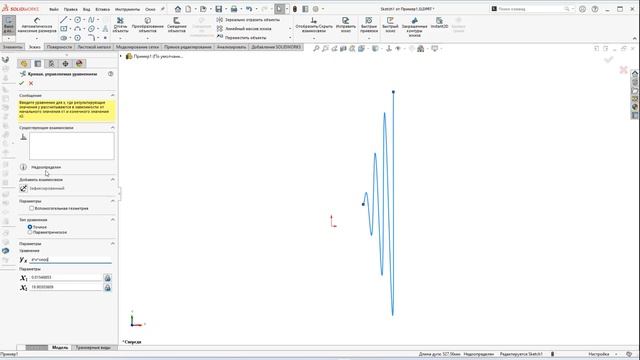
Task: Click the Rebuild traffic light icon
Action: click(x=295, y=9)
